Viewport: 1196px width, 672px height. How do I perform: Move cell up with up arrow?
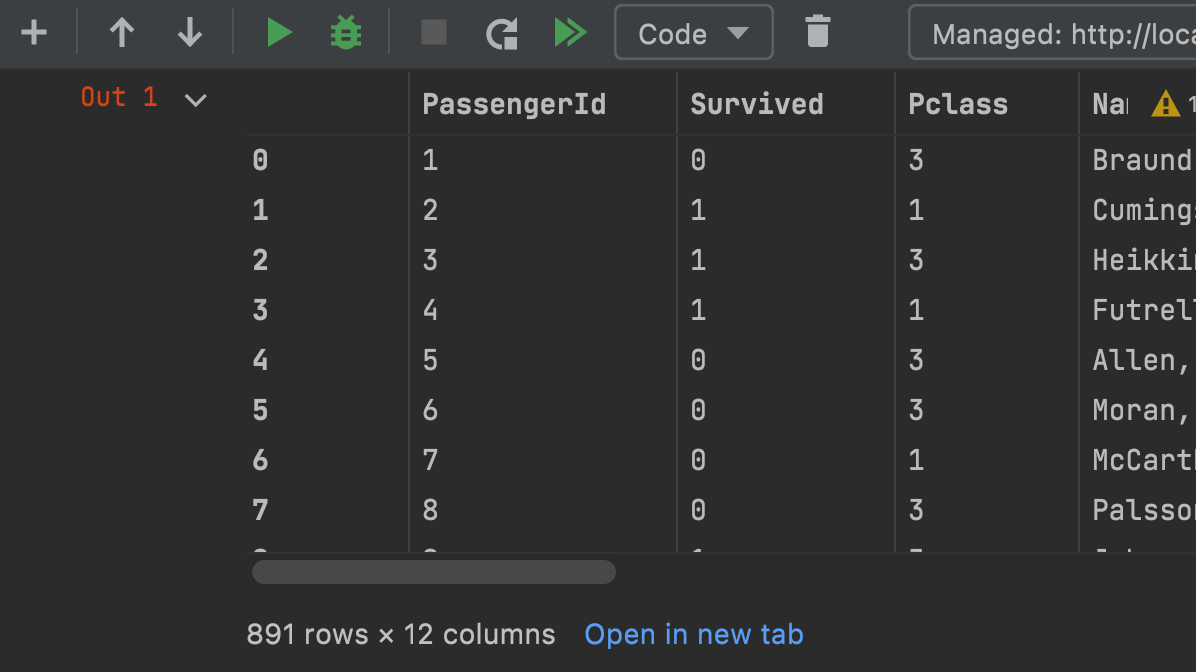point(122,33)
